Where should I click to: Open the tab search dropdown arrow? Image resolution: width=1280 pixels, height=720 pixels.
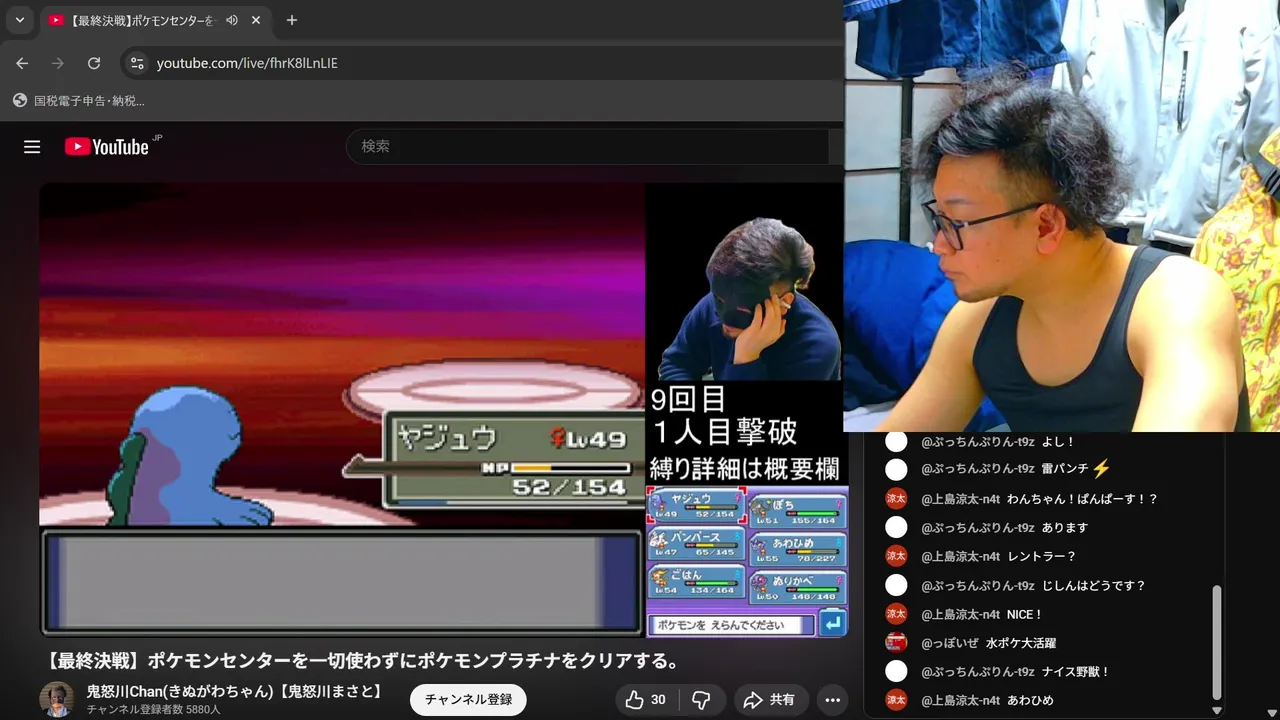point(19,20)
